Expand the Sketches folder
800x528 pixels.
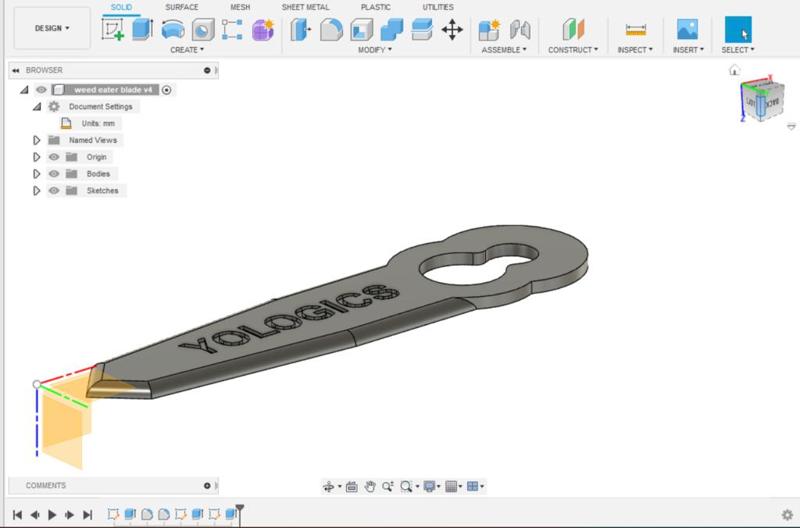coord(36,191)
